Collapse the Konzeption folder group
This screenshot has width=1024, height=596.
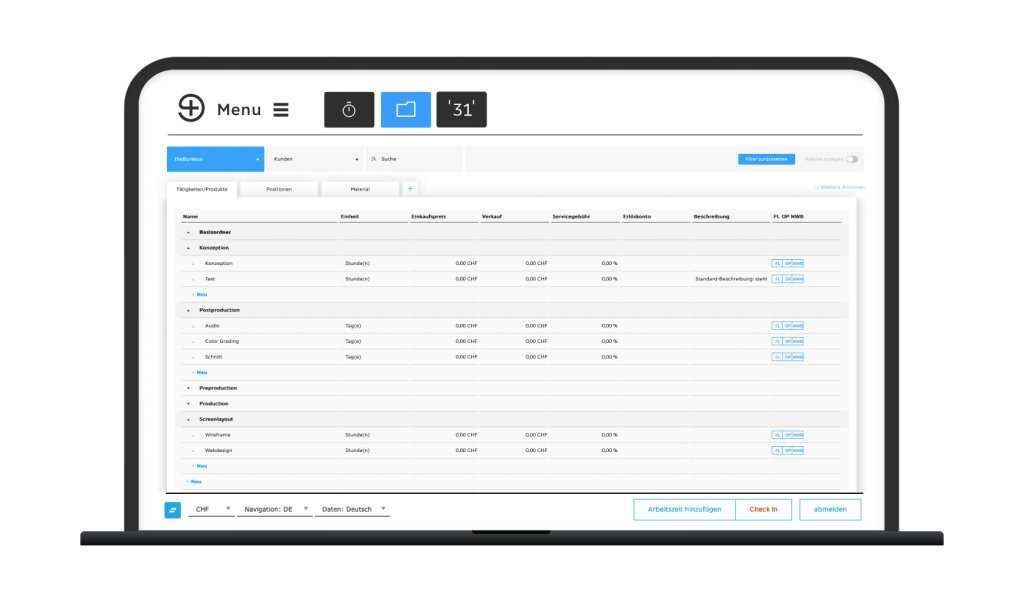tap(189, 248)
